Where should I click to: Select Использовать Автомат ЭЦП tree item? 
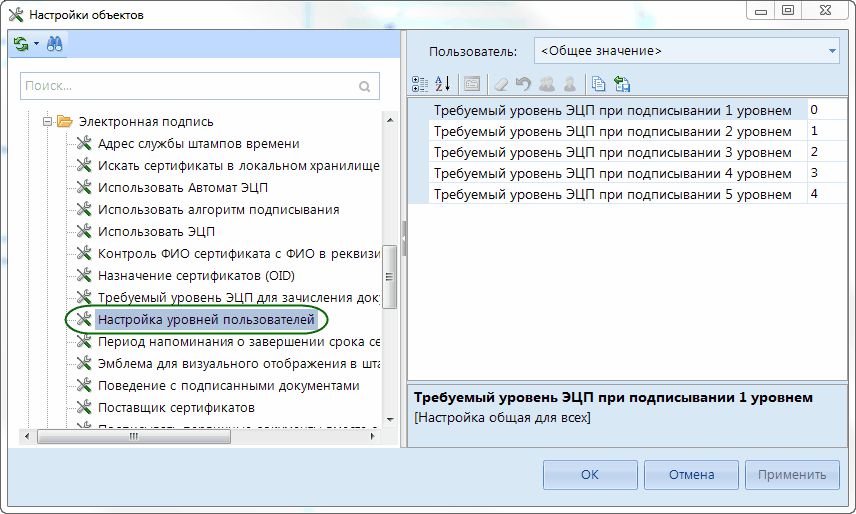coord(182,188)
